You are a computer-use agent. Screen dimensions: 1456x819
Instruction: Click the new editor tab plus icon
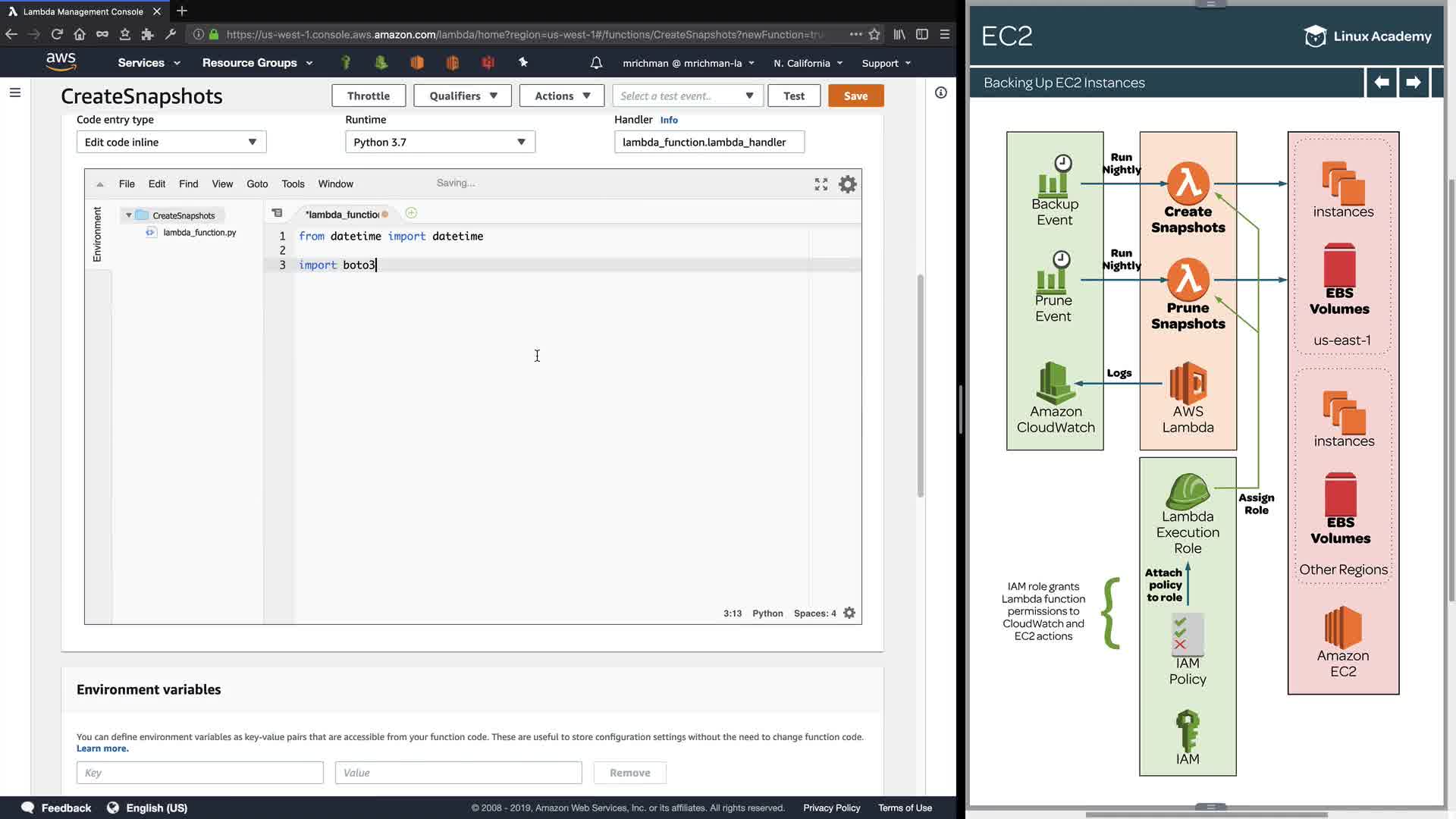pyautogui.click(x=411, y=213)
